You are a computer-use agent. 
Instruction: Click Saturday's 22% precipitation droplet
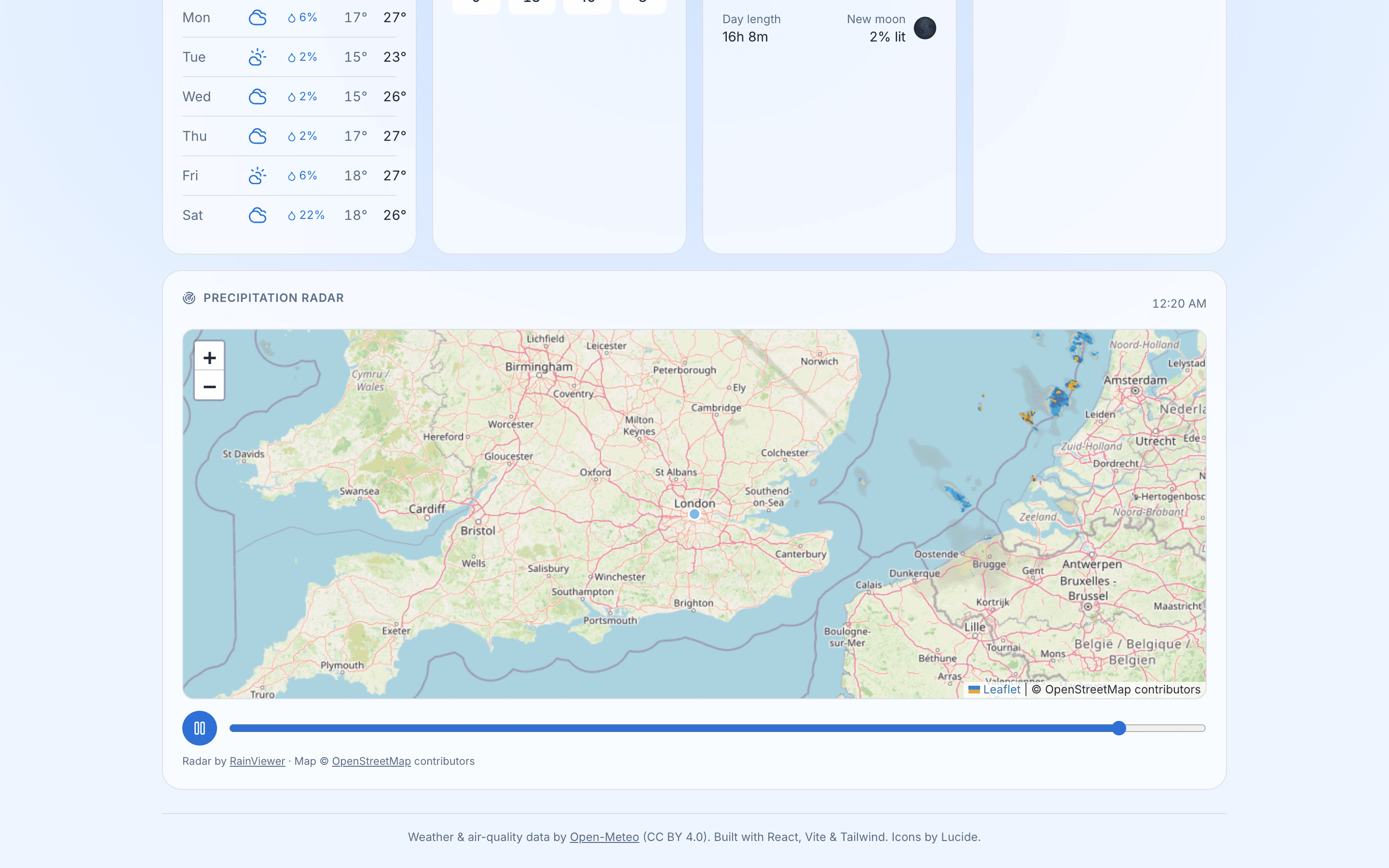pos(292,215)
